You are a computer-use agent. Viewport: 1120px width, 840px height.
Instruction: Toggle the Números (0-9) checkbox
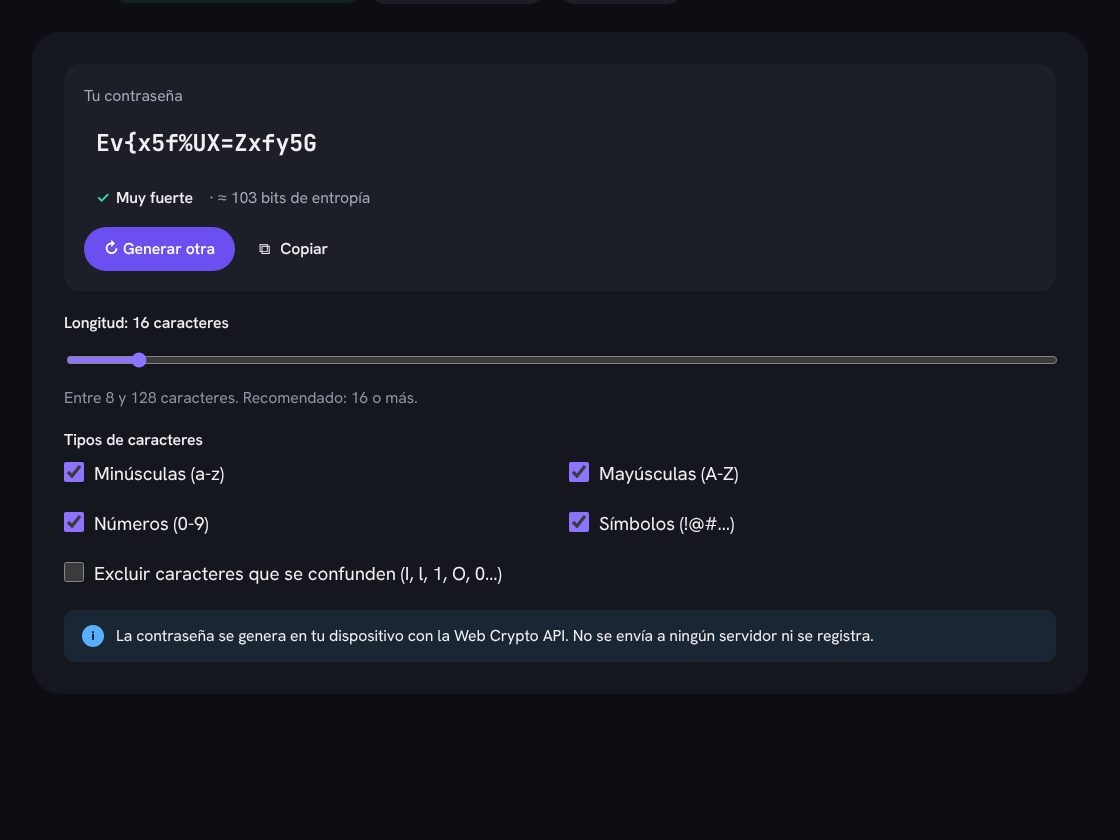[x=74, y=522]
